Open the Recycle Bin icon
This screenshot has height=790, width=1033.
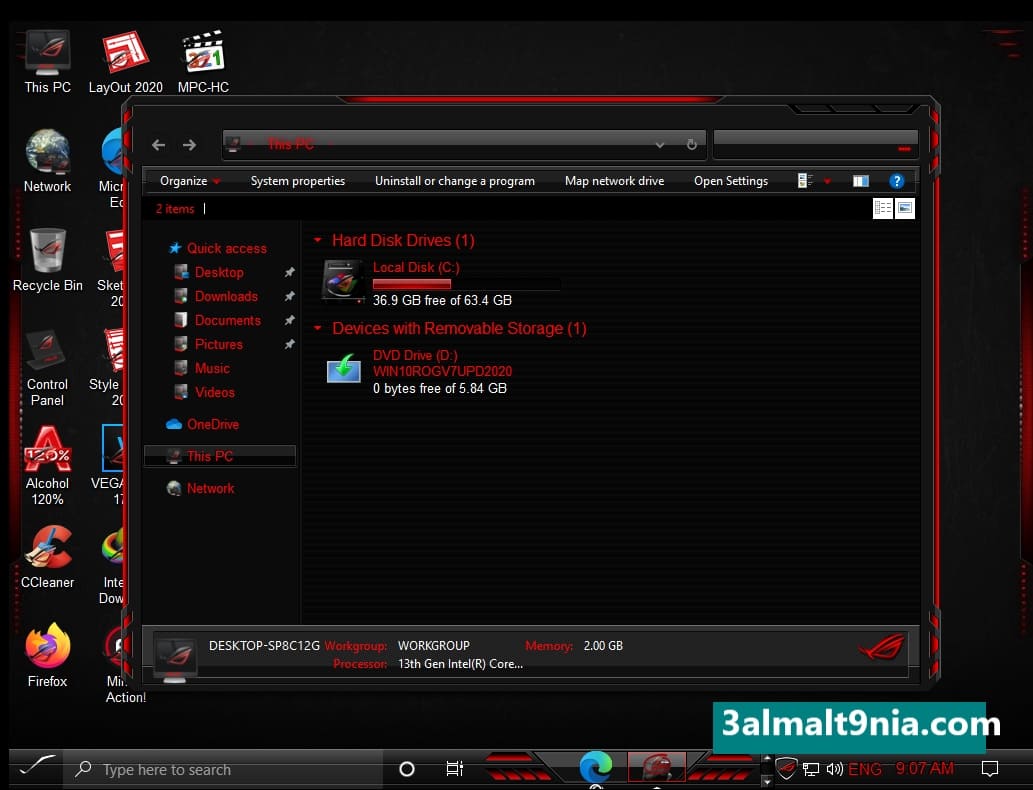pyautogui.click(x=47, y=260)
